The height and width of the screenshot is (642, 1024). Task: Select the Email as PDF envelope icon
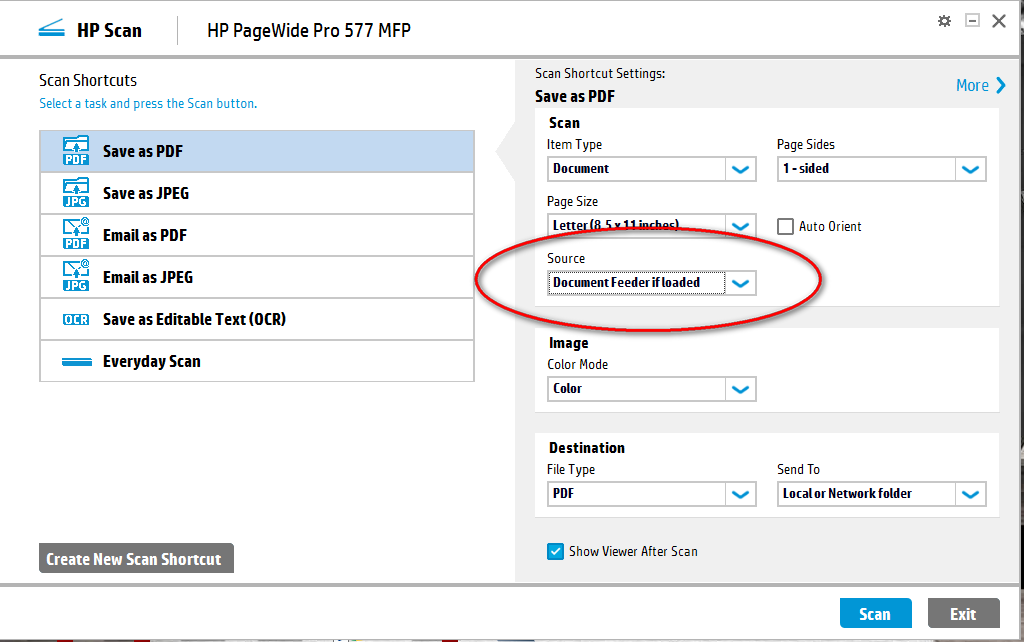coord(75,234)
